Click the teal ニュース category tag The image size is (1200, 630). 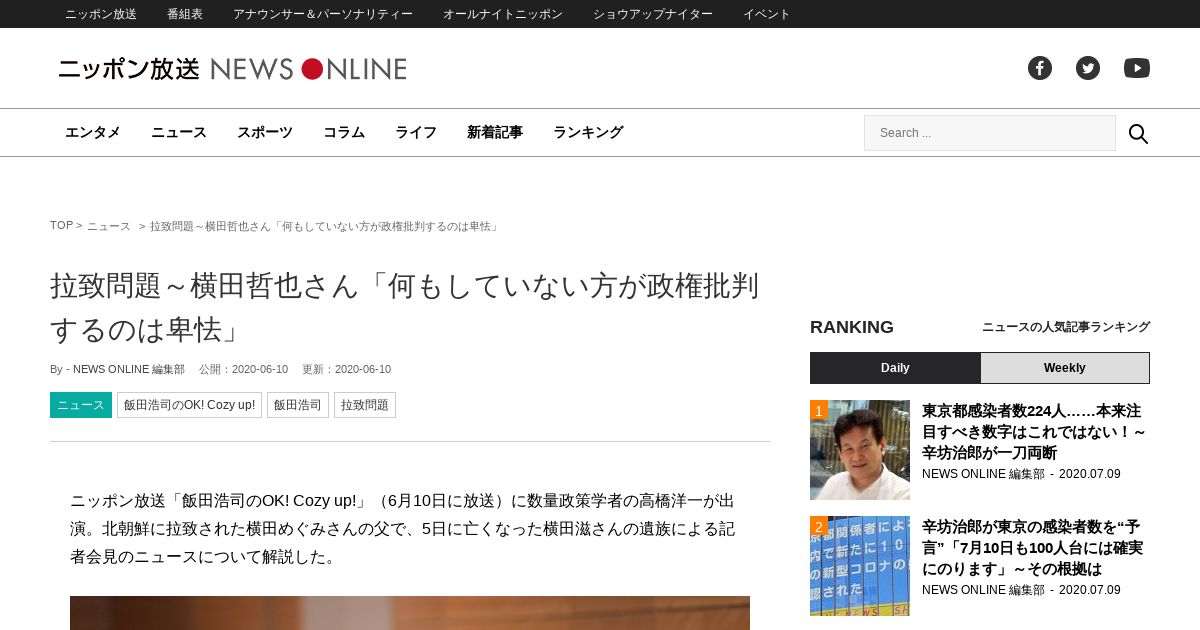pos(81,405)
